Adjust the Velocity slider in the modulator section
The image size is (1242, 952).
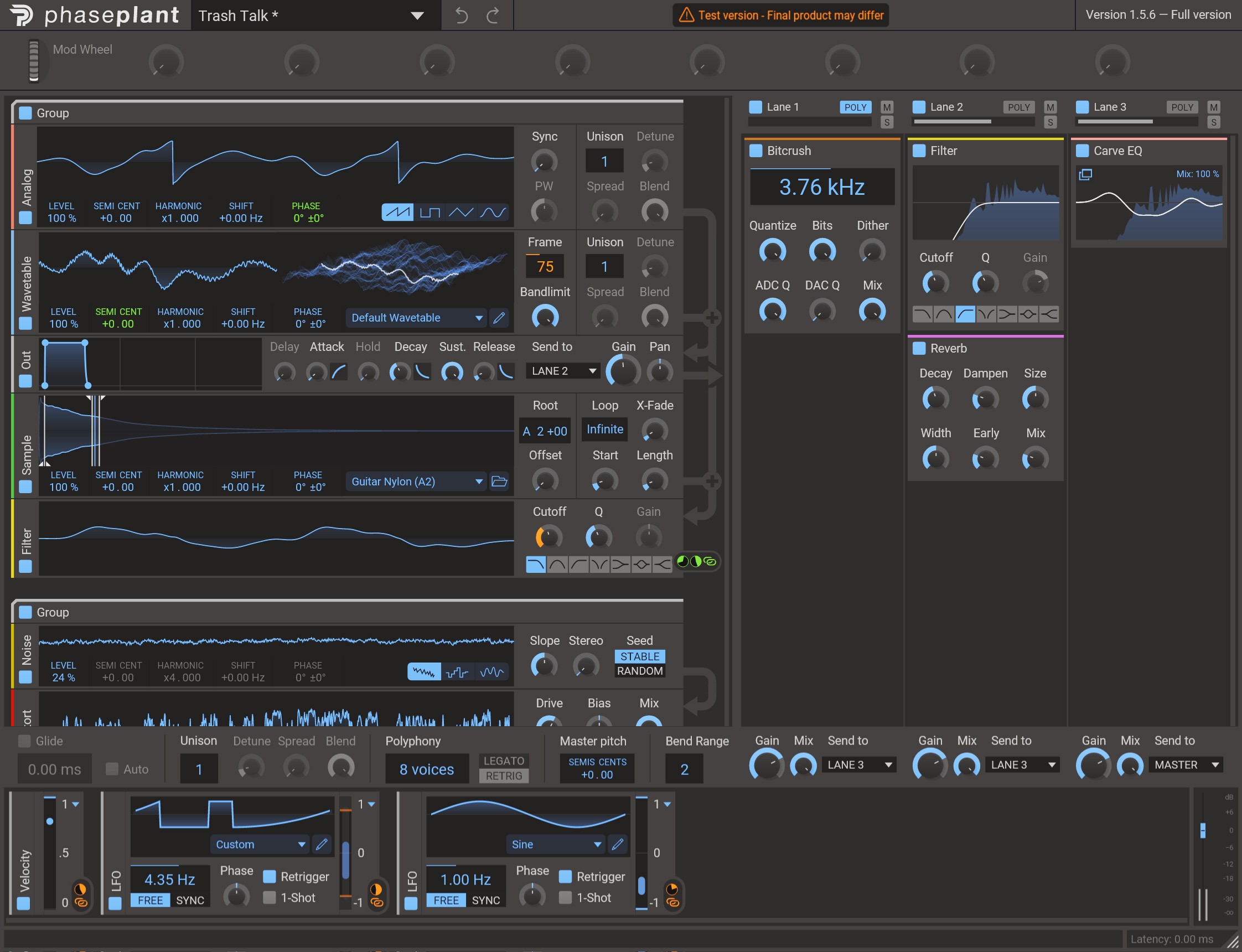(50, 822)
